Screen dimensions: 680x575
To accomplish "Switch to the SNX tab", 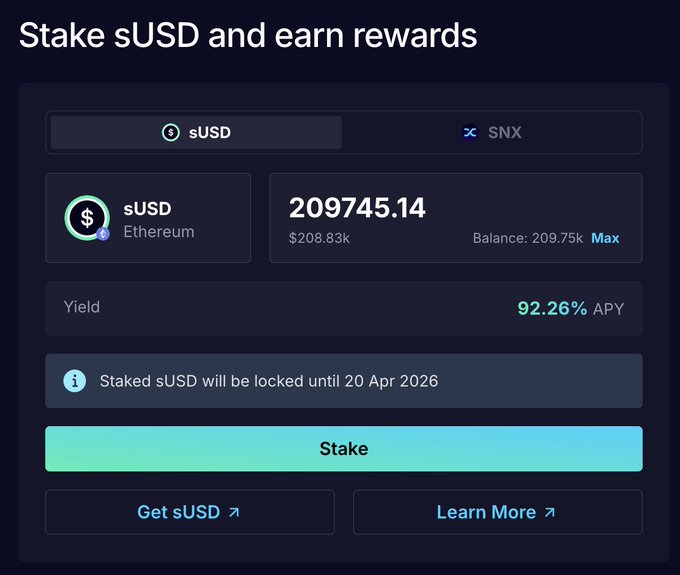I will [x=492, y=132].
